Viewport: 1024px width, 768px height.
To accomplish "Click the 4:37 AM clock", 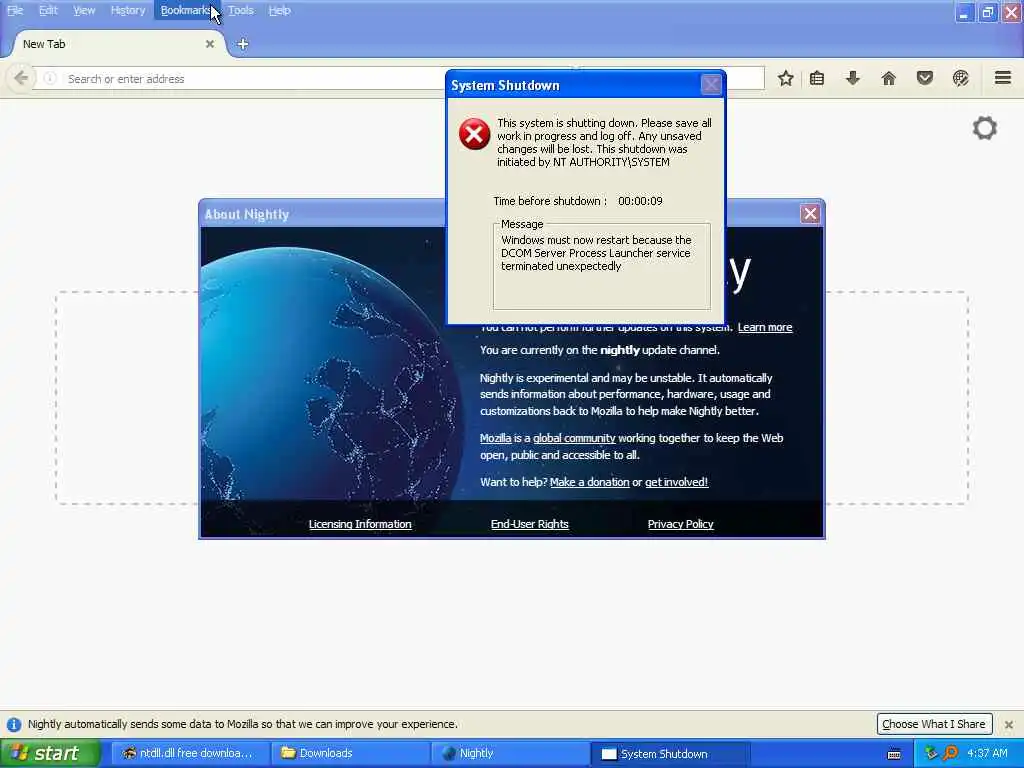I will pos(987,754).
